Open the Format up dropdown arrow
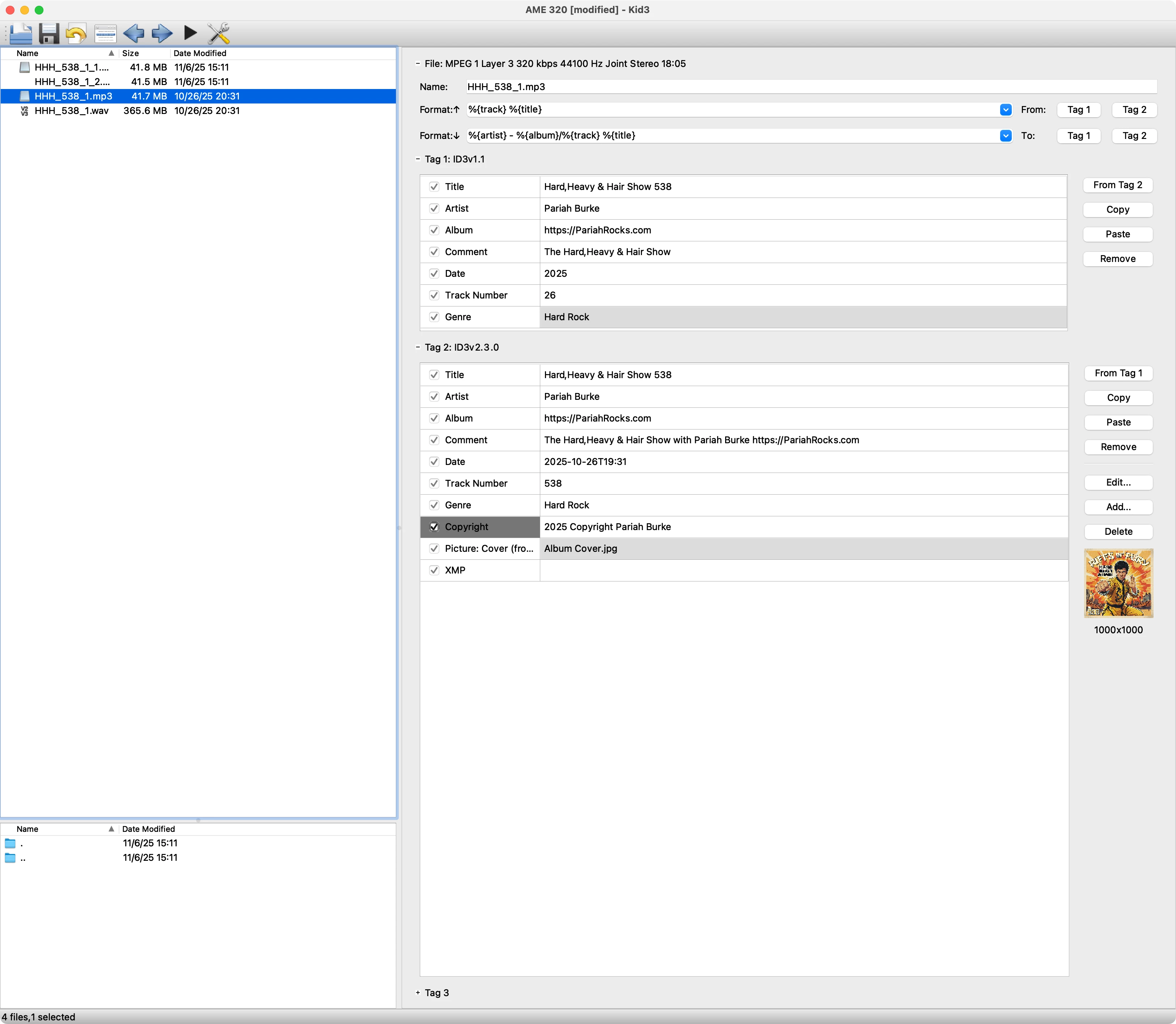 (1006, 110)
